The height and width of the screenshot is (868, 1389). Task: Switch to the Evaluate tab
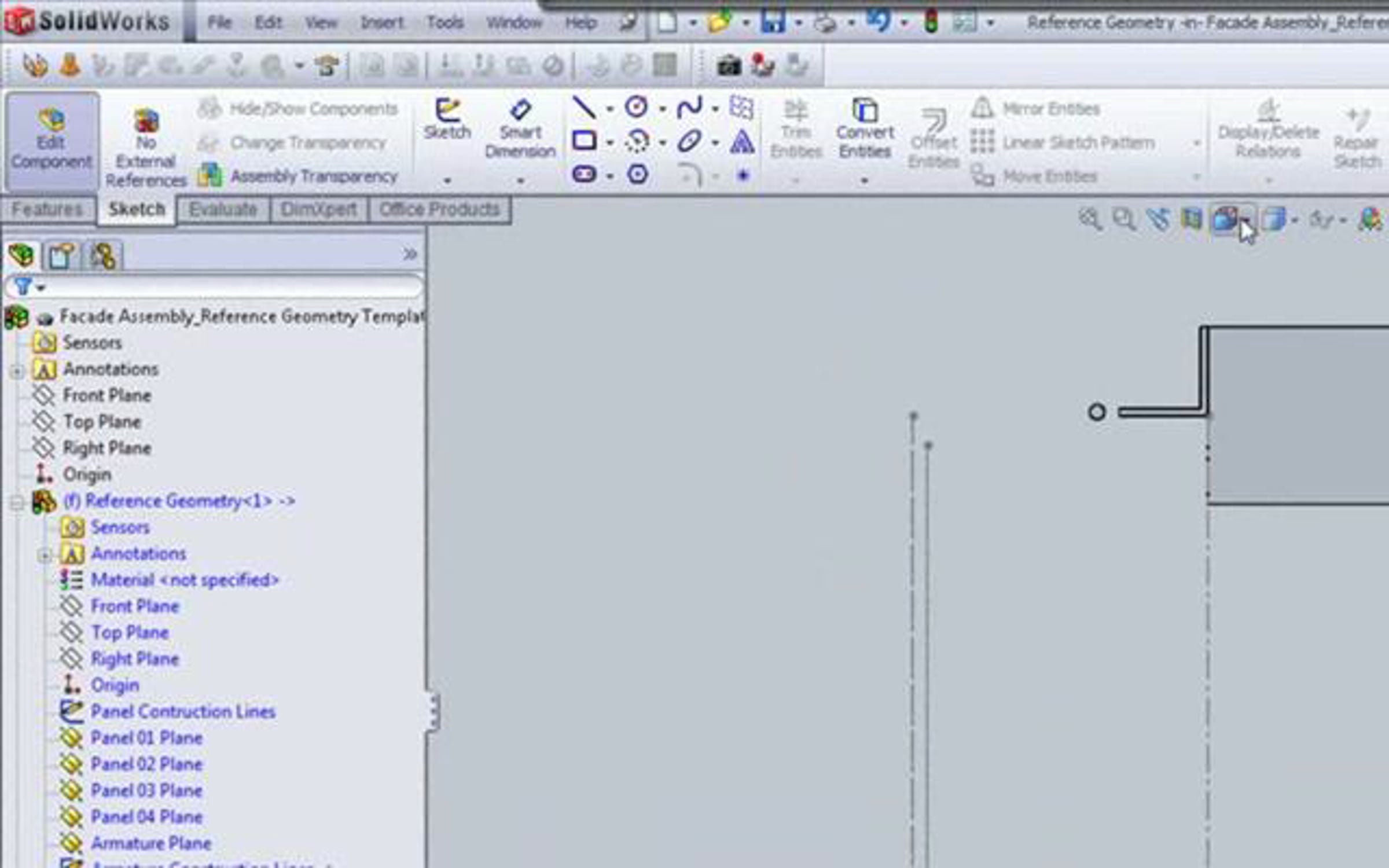(x=222, y=209)
